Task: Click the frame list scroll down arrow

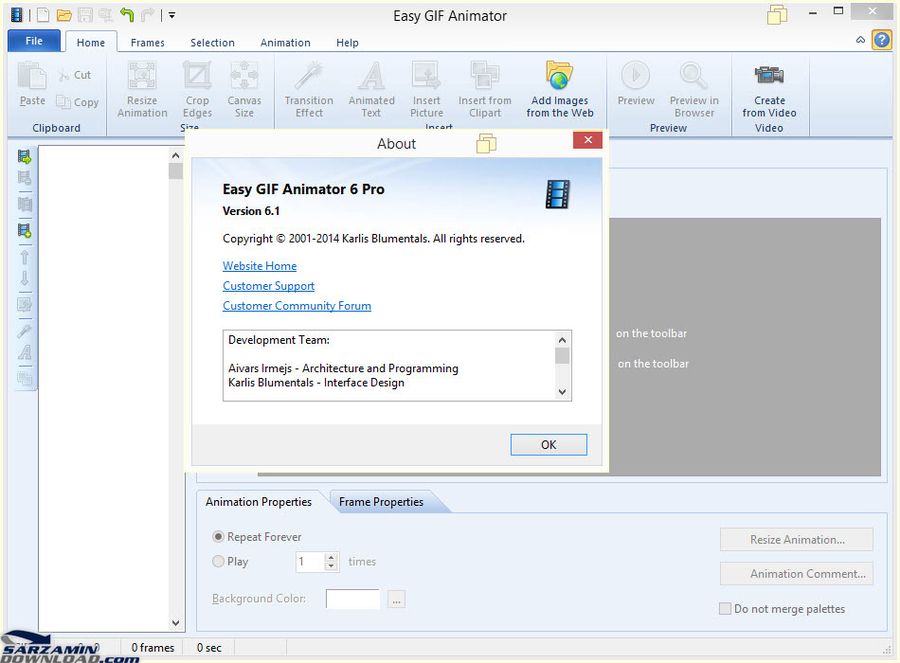Action: point(176,623)
